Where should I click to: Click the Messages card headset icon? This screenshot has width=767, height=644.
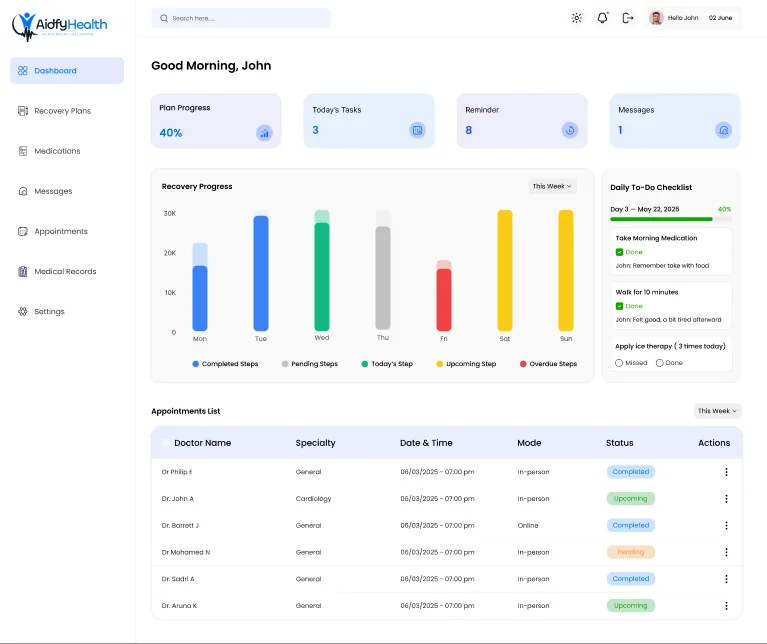click(x=723, y=130)
